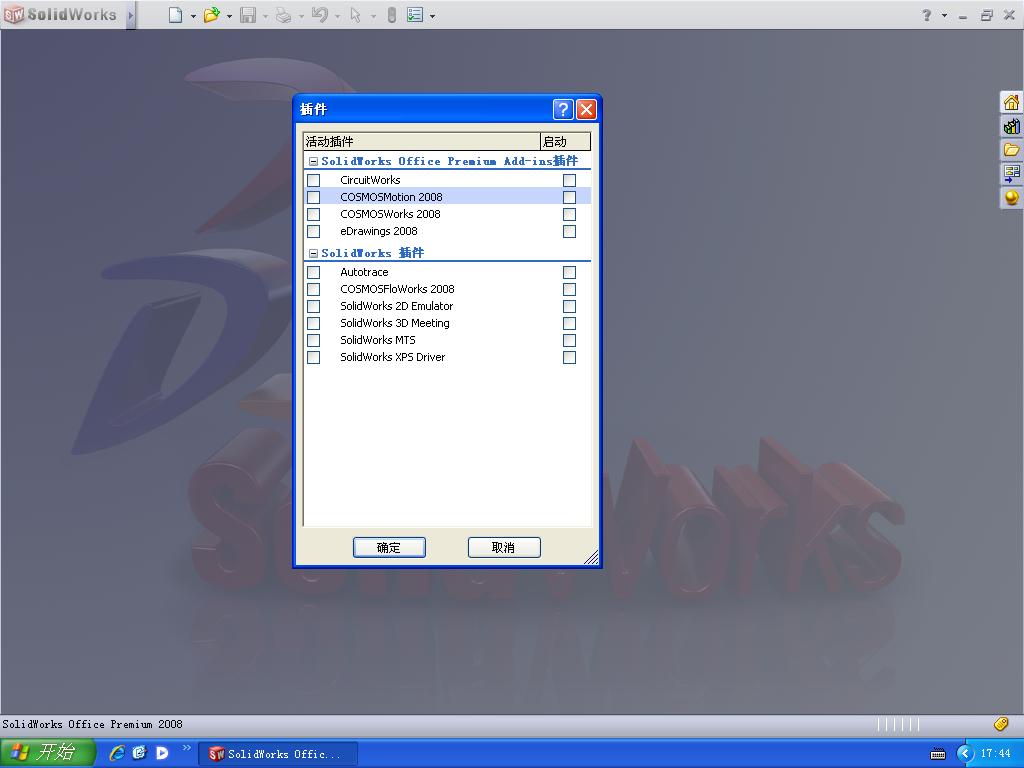
Task: Enable SolidWorks 3D Meeting startup checkbox
Action: [x=569, y=323]
